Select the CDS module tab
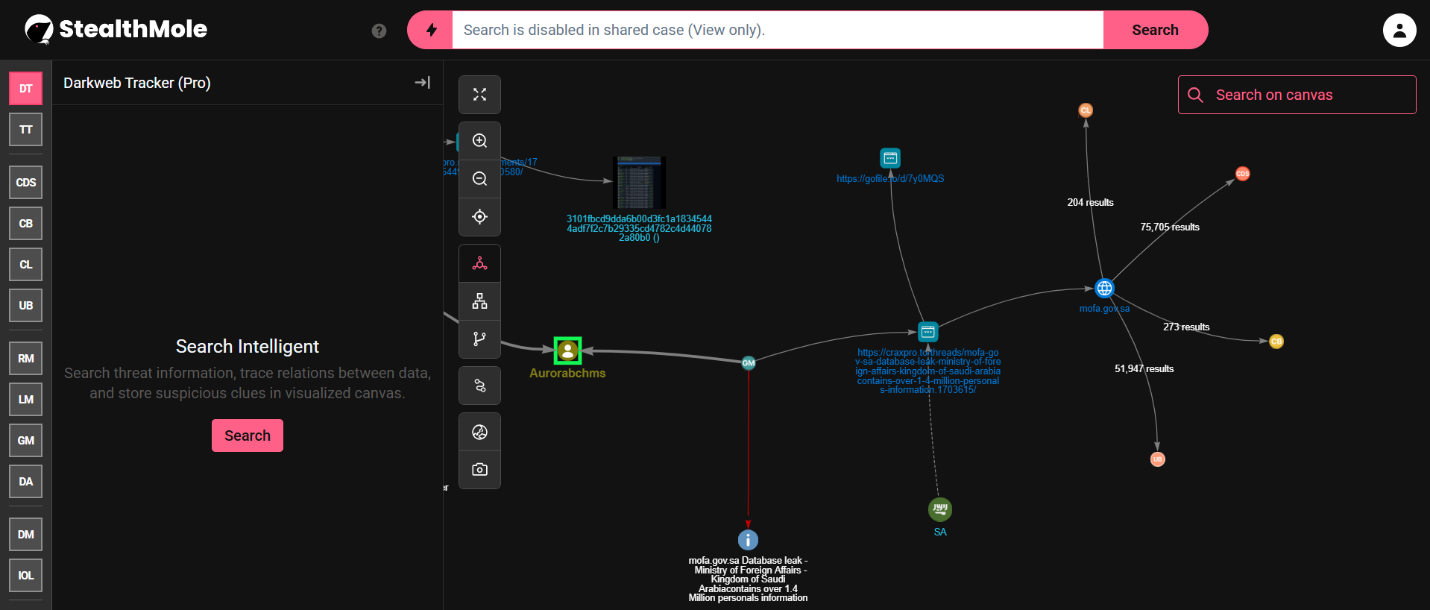Image resolution: width=1430 pixels, height=610 pixels. [26, 183]
